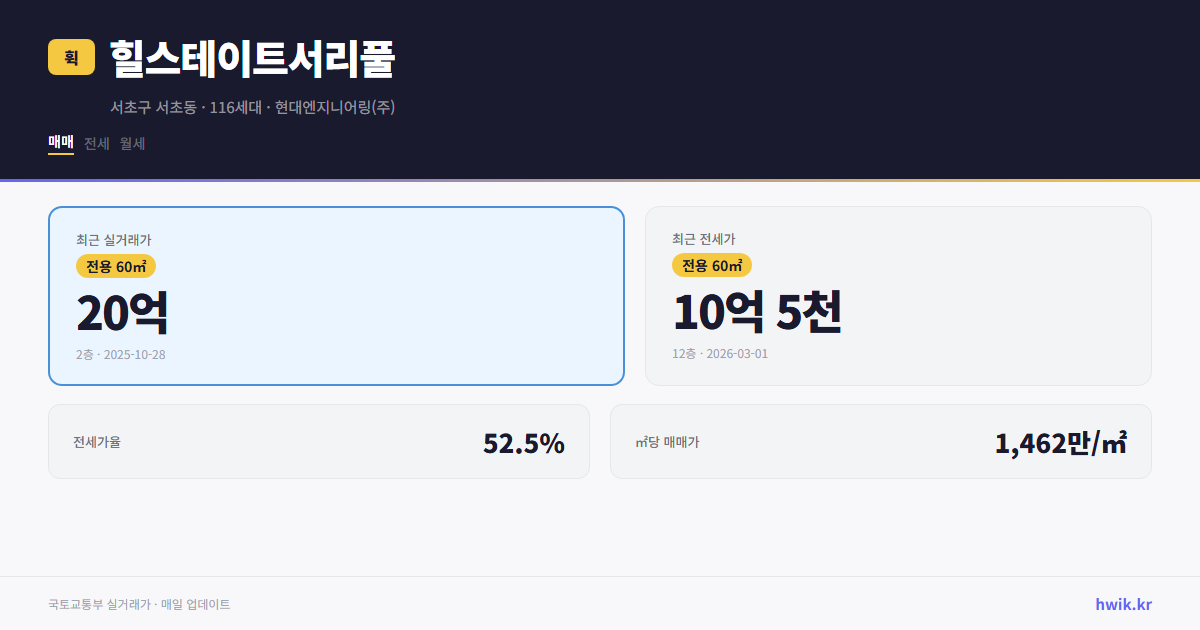Click the 1,462만/㎡ value
The image size is (1200, 630).
click(1060, 441)
